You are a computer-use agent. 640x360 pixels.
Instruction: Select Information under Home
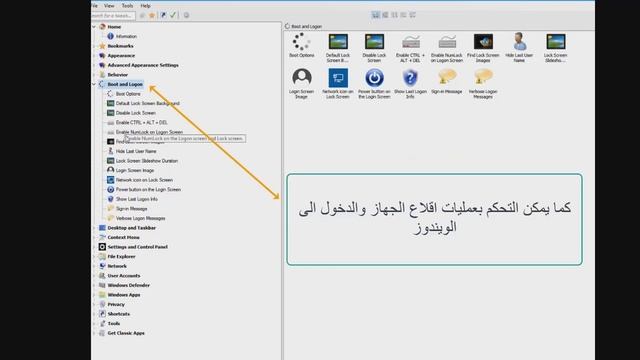coord(126,36)
